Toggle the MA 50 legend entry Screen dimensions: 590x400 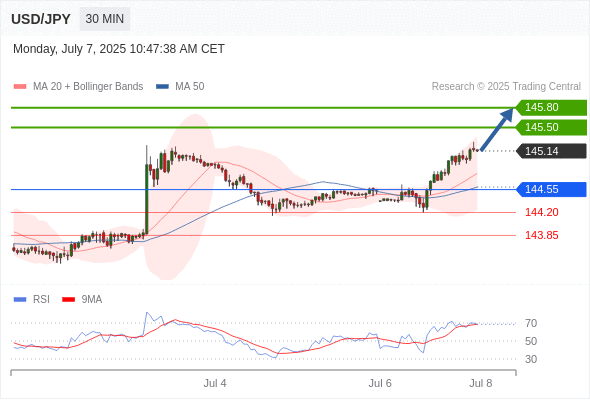[x=180, y=87]
